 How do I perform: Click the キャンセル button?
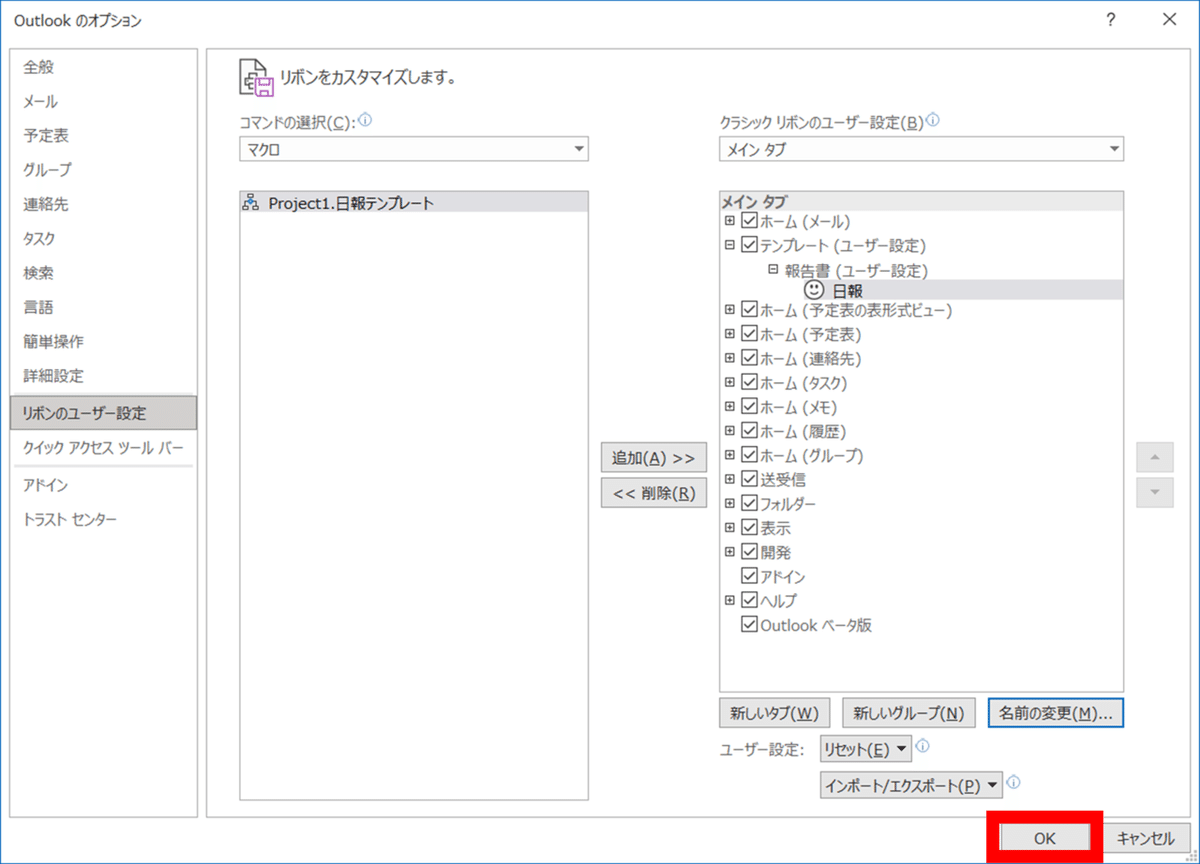(1146, 839)
